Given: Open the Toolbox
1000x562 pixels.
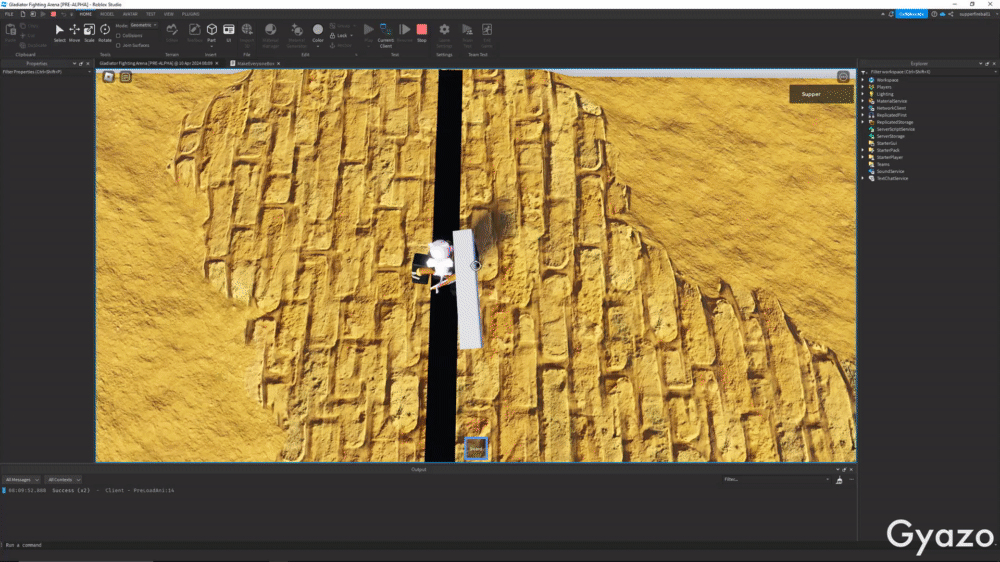Looking at the screenshot, I should (195, 33).
